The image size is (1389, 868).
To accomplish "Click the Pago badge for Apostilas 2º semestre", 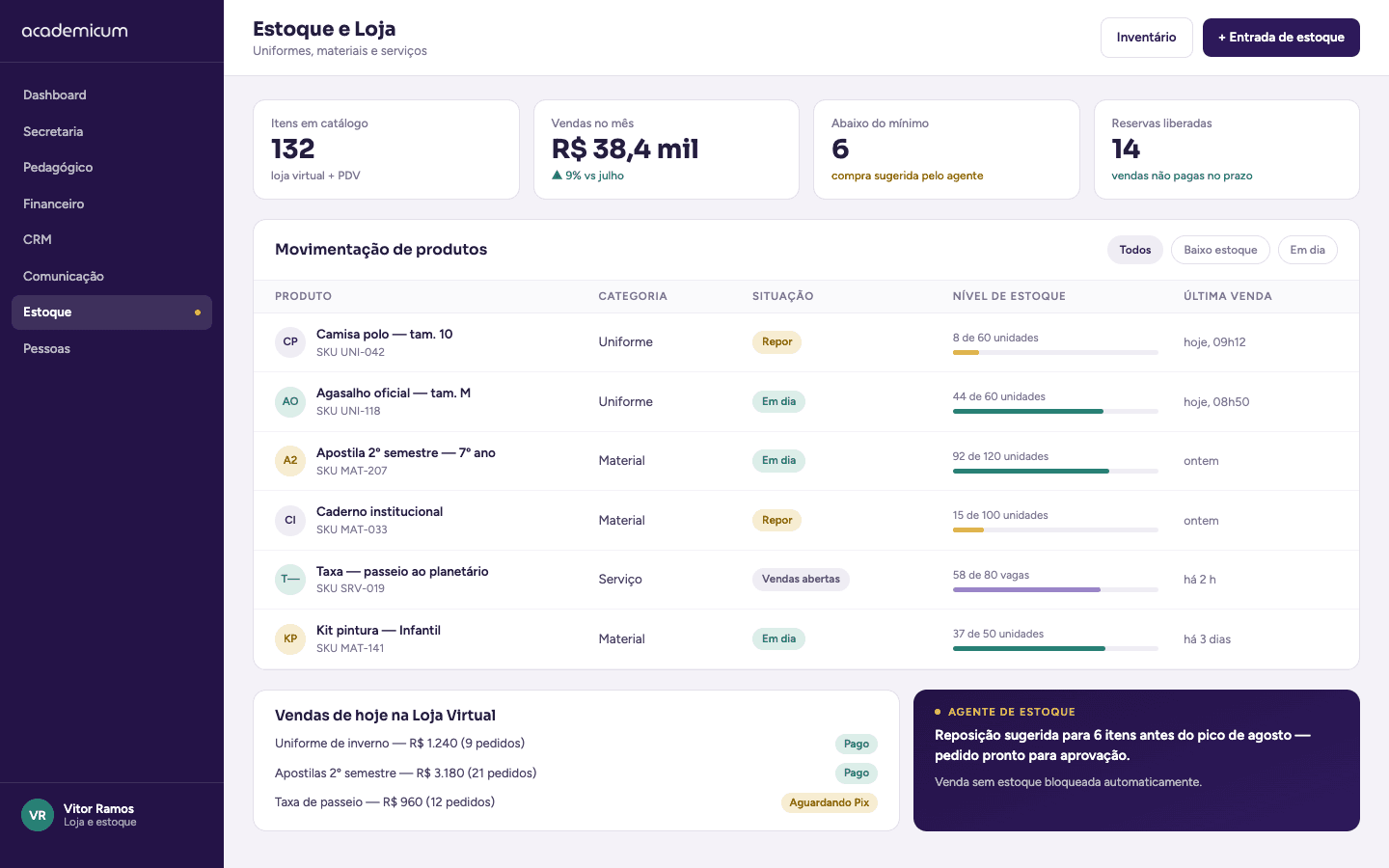I will click(x=857, y=773).
